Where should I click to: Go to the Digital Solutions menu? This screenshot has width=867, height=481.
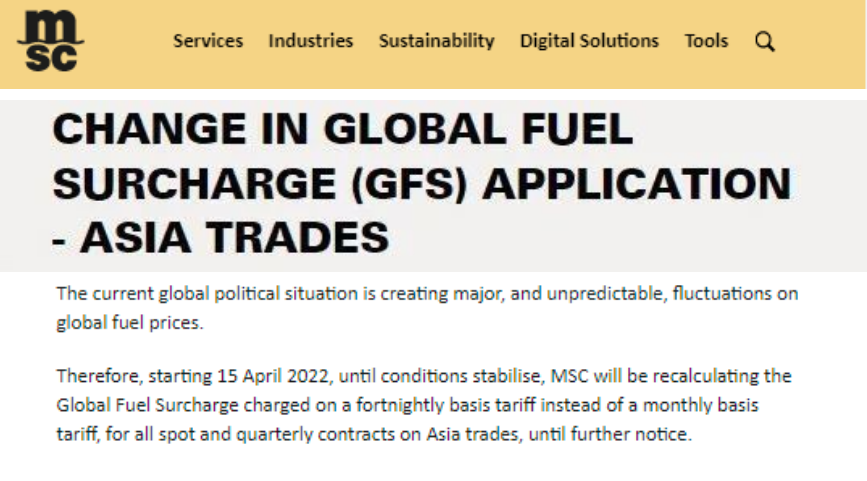tap(589, 41)
